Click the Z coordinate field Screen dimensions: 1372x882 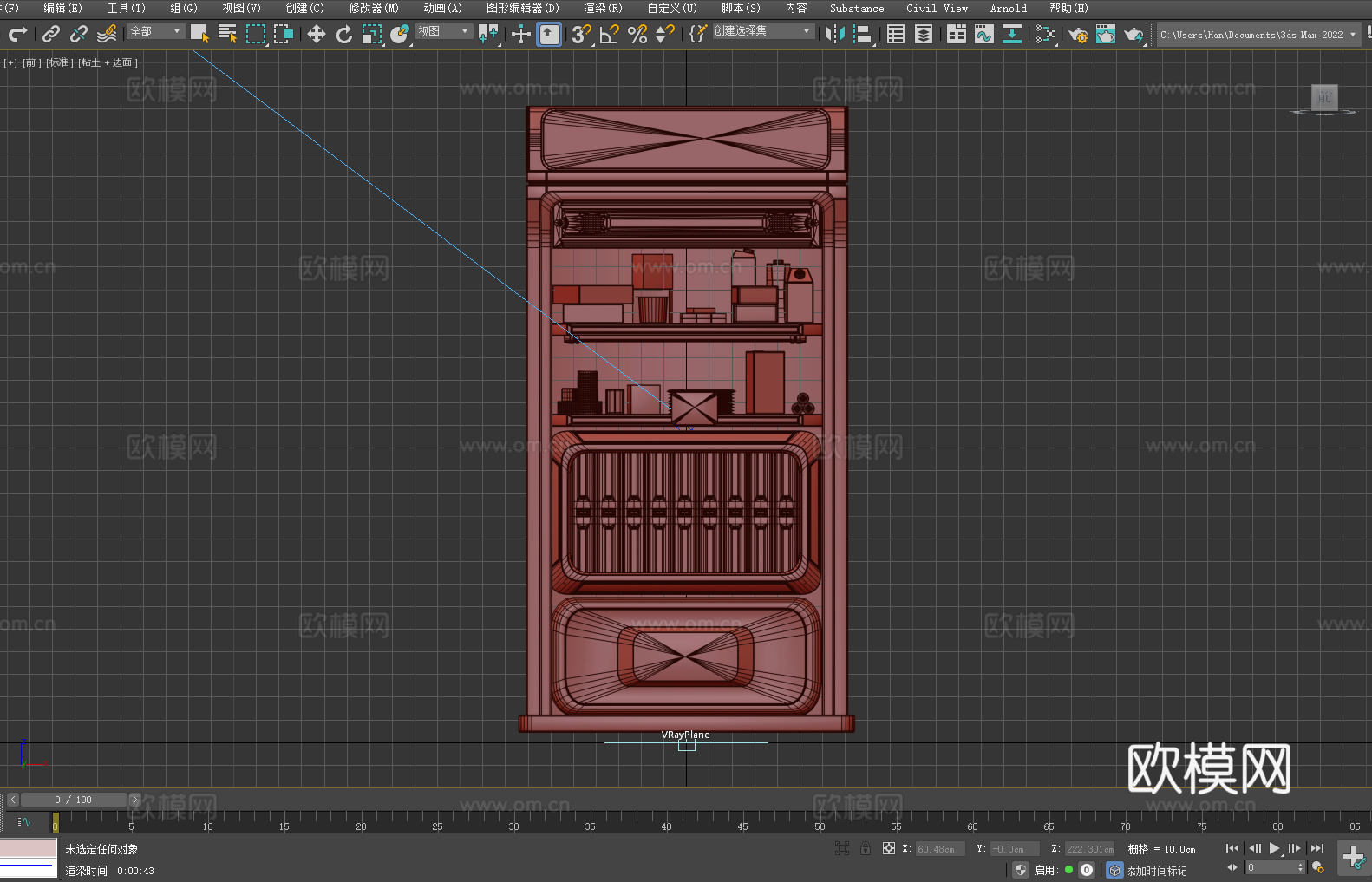[1089, 849]
